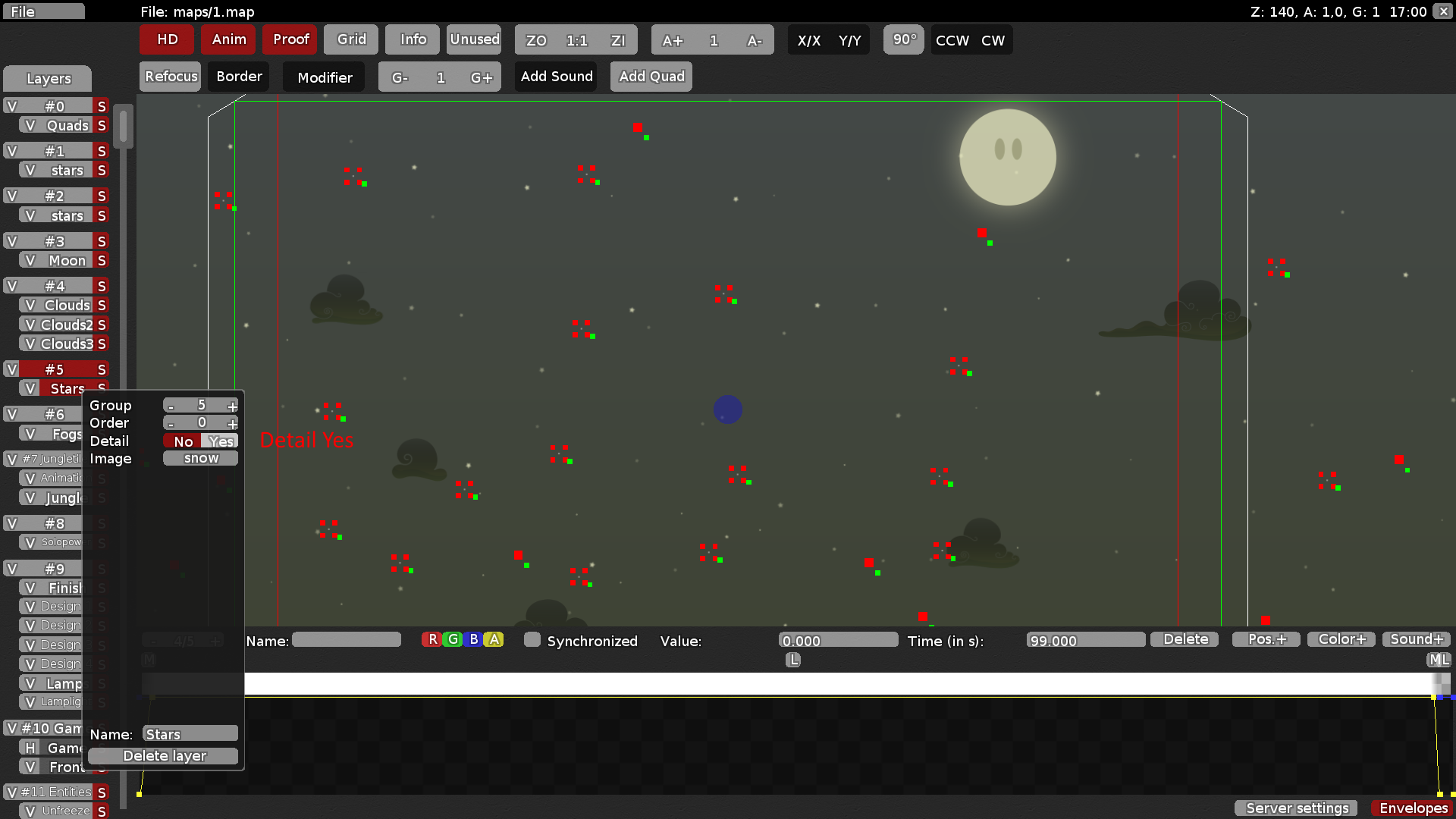This screenshot has height=819, width=1456.
Task: Increase grid size with the G+ button
Action: (x=482, y=77)
